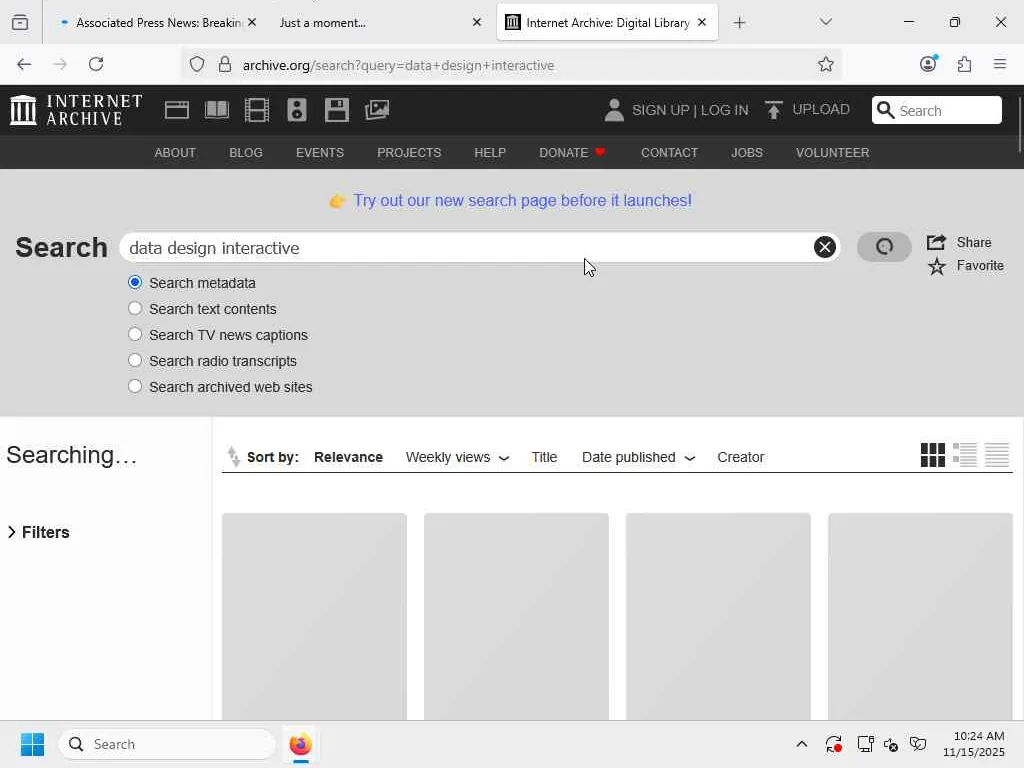Click the Share icon
1024x768 pixels.
click(x=936, y=242)
